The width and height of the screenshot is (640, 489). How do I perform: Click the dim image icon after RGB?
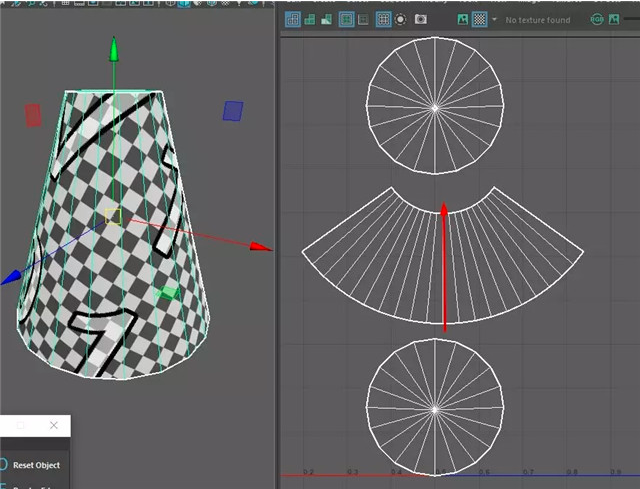click(614, 19)
